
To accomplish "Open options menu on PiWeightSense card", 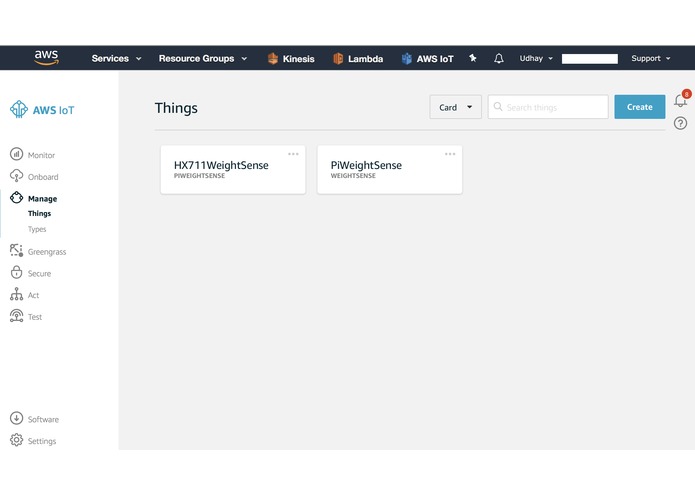I will [x=450, y=154].
